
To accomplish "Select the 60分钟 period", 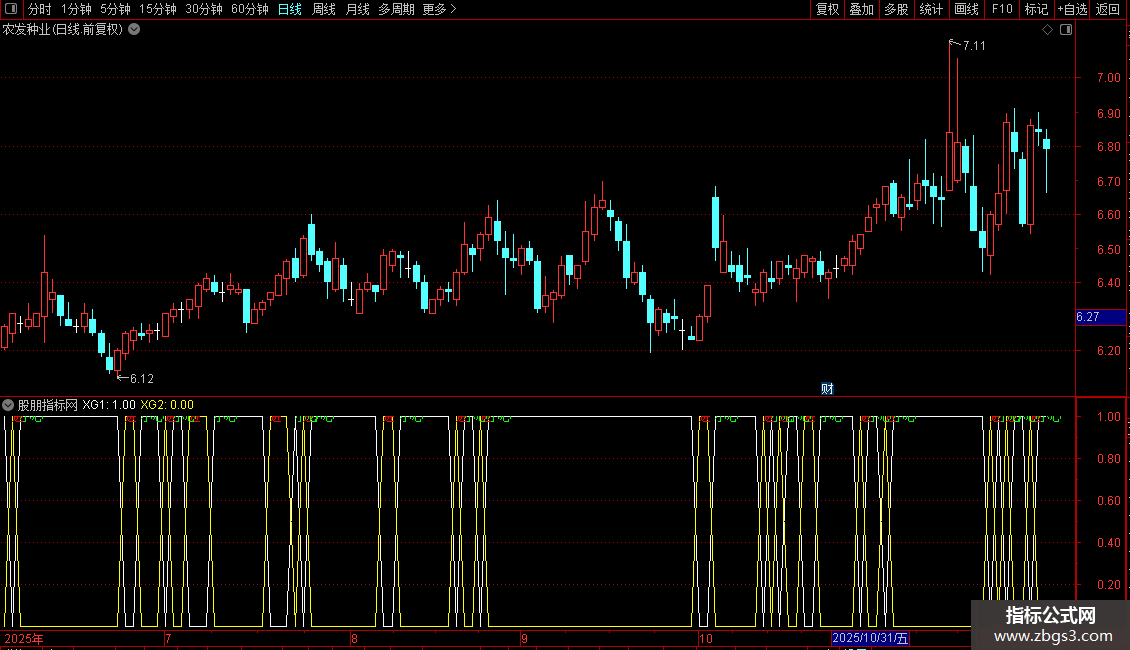I will (x=250, y=9).
